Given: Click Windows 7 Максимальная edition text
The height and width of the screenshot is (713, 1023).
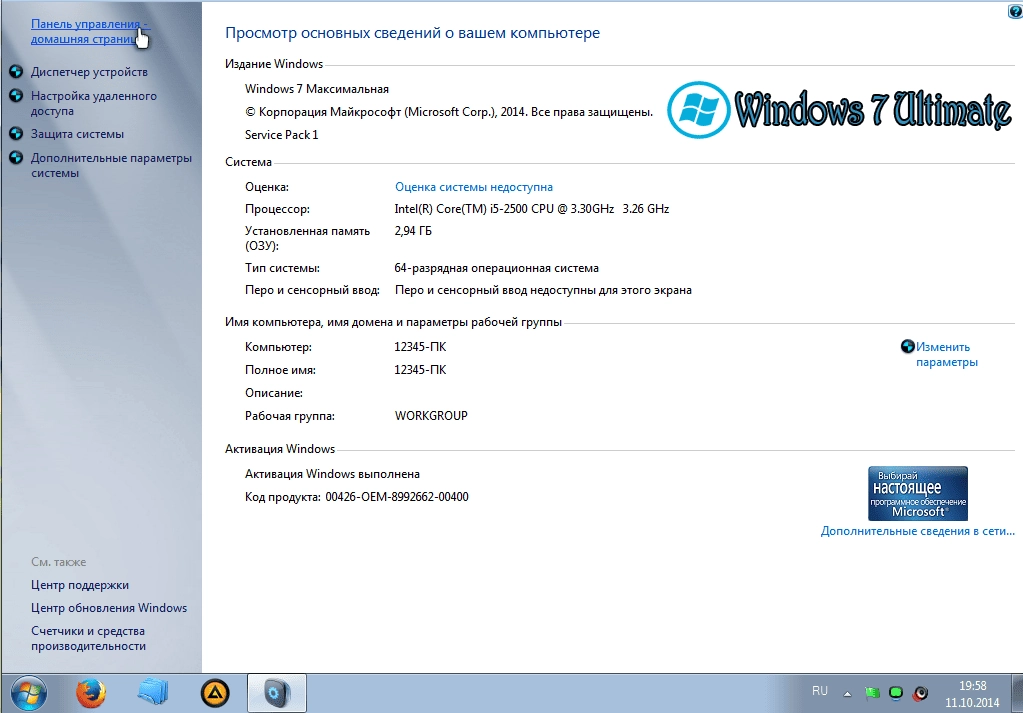Looking at the screenshot, I should (316, 89).
